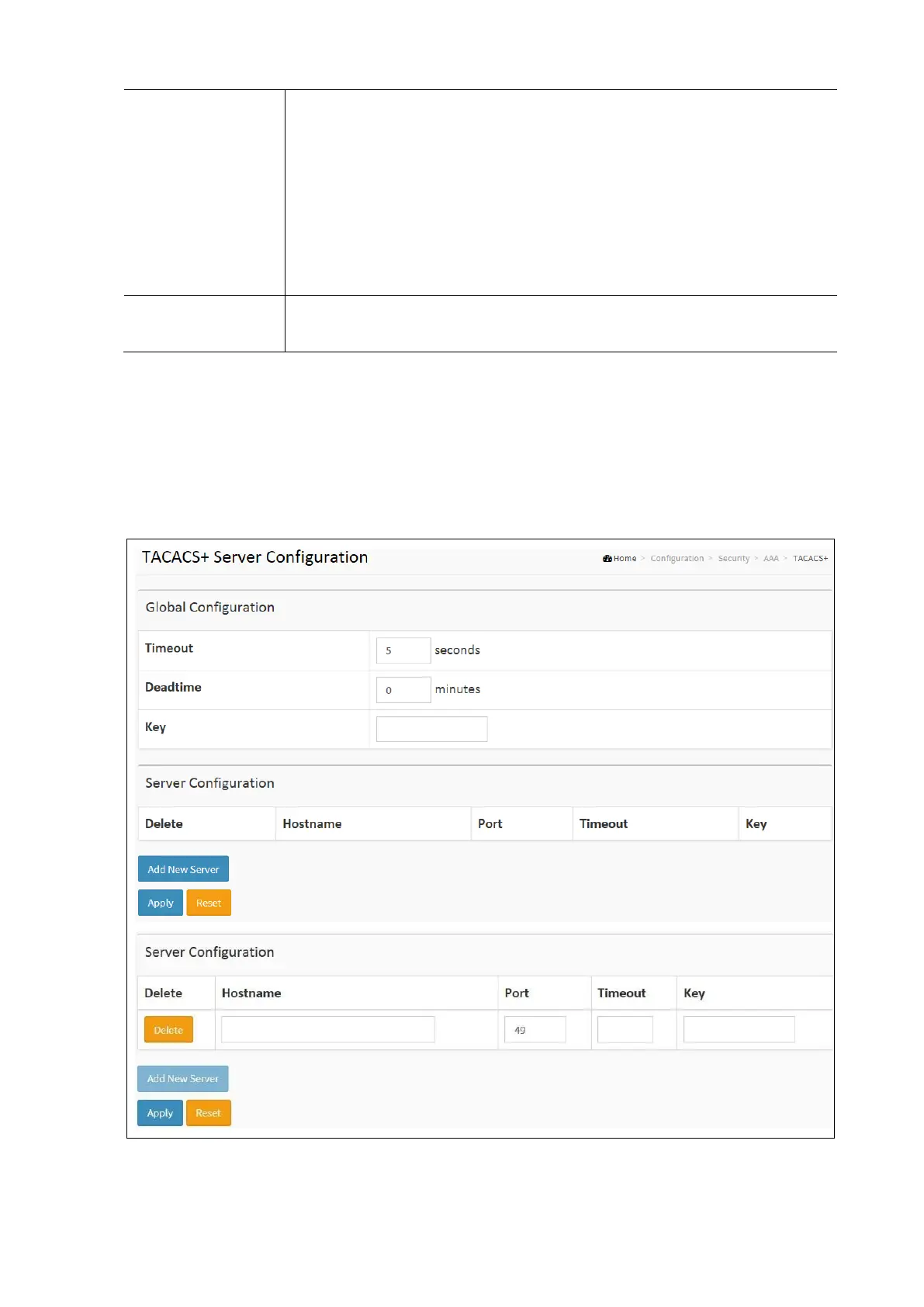Viewport: 924px width, 1307px height.
Task: Click the Home breadcrumb icon
Action: click(607, 558)
